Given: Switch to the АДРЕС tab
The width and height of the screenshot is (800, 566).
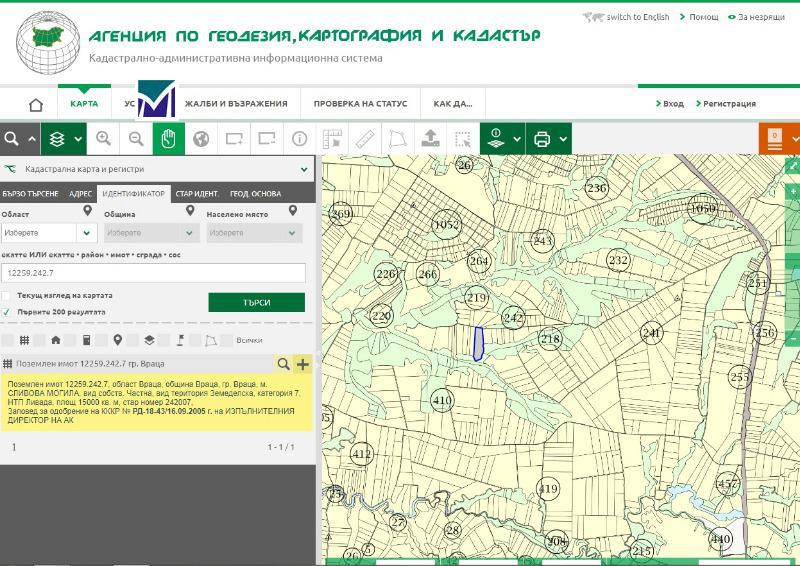Looking at the screenshot, I should pos(81,193).
